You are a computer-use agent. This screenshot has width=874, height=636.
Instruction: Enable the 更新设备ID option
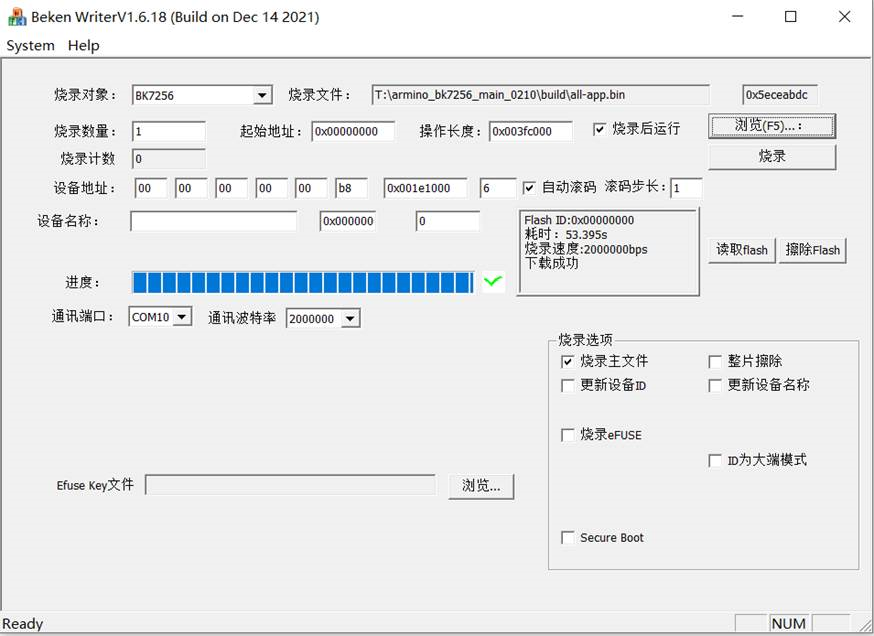pos(568,385)
